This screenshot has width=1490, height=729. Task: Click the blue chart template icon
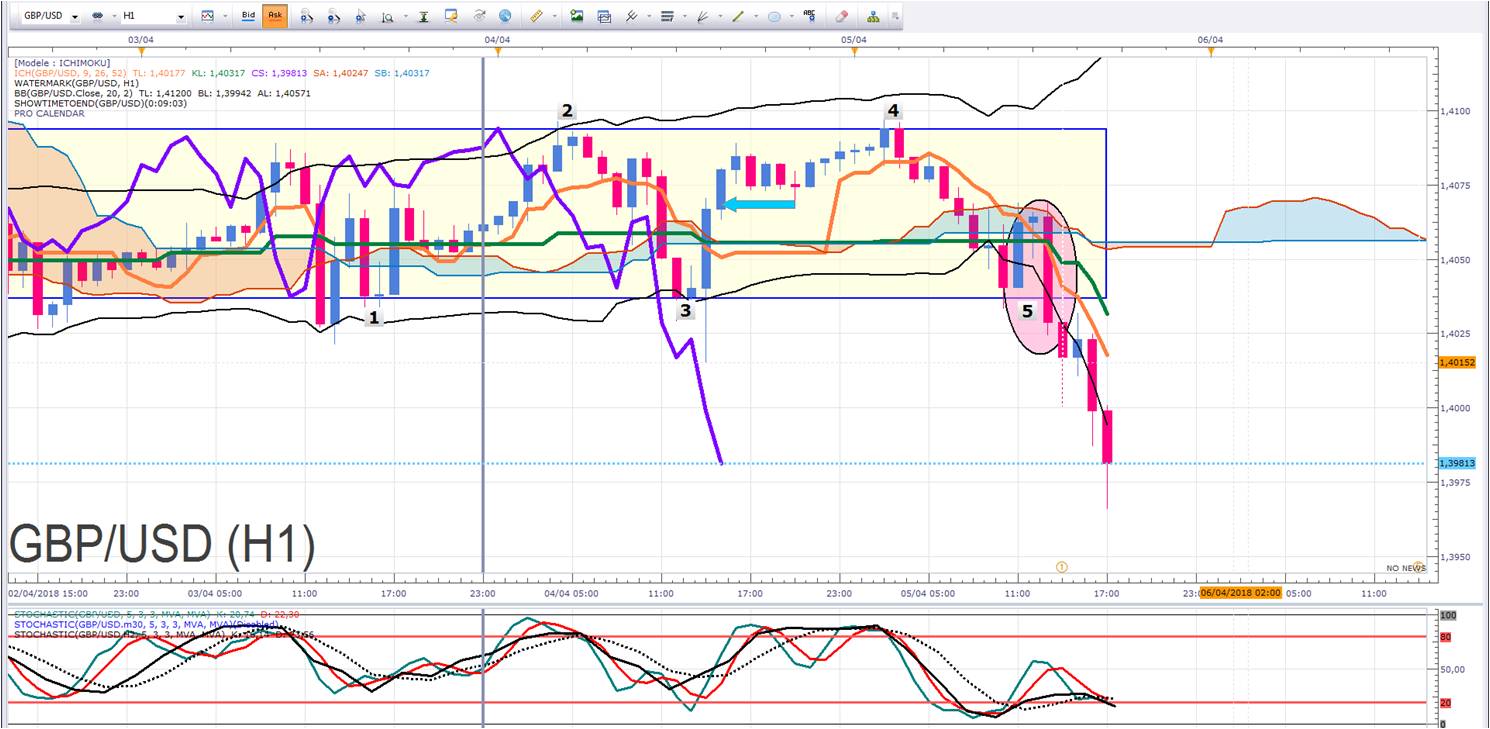(604, 17)
